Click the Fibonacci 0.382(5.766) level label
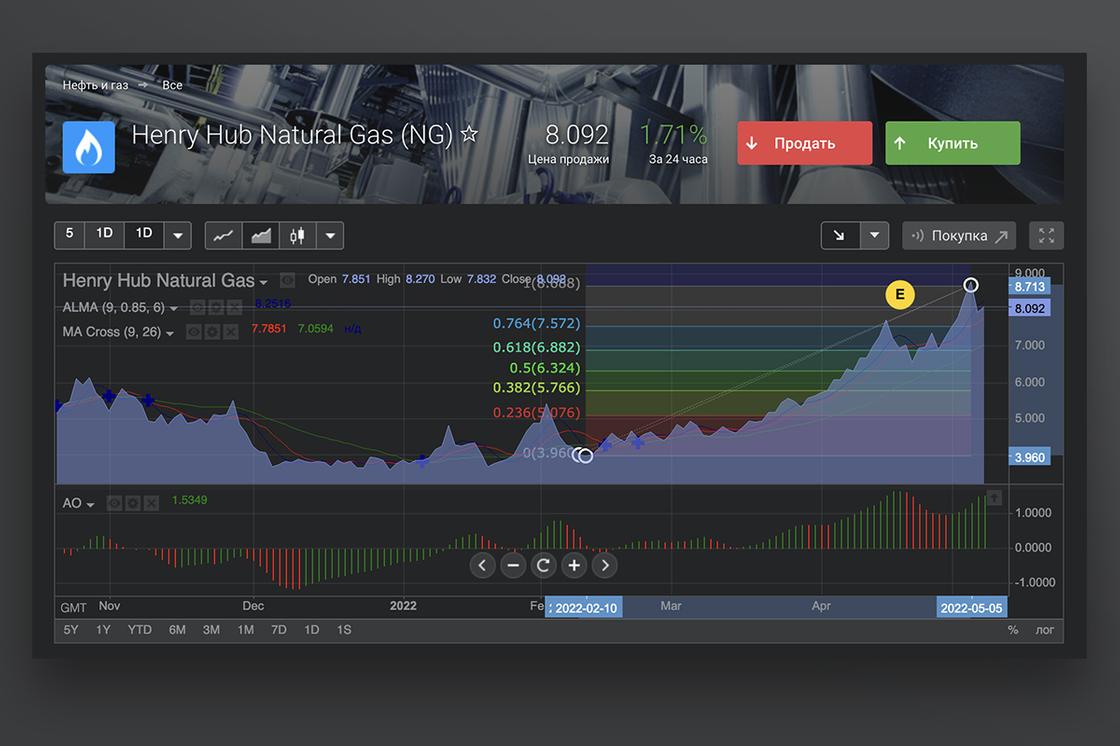Viewport: 1120px width, 746px height. pos(536,387)
